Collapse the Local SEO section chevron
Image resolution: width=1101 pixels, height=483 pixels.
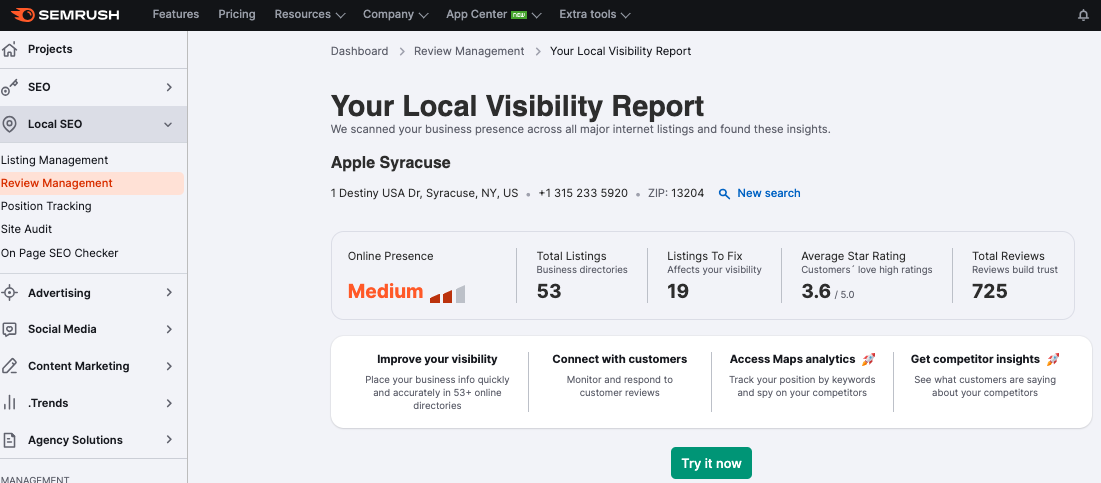(x=168, y=124)
